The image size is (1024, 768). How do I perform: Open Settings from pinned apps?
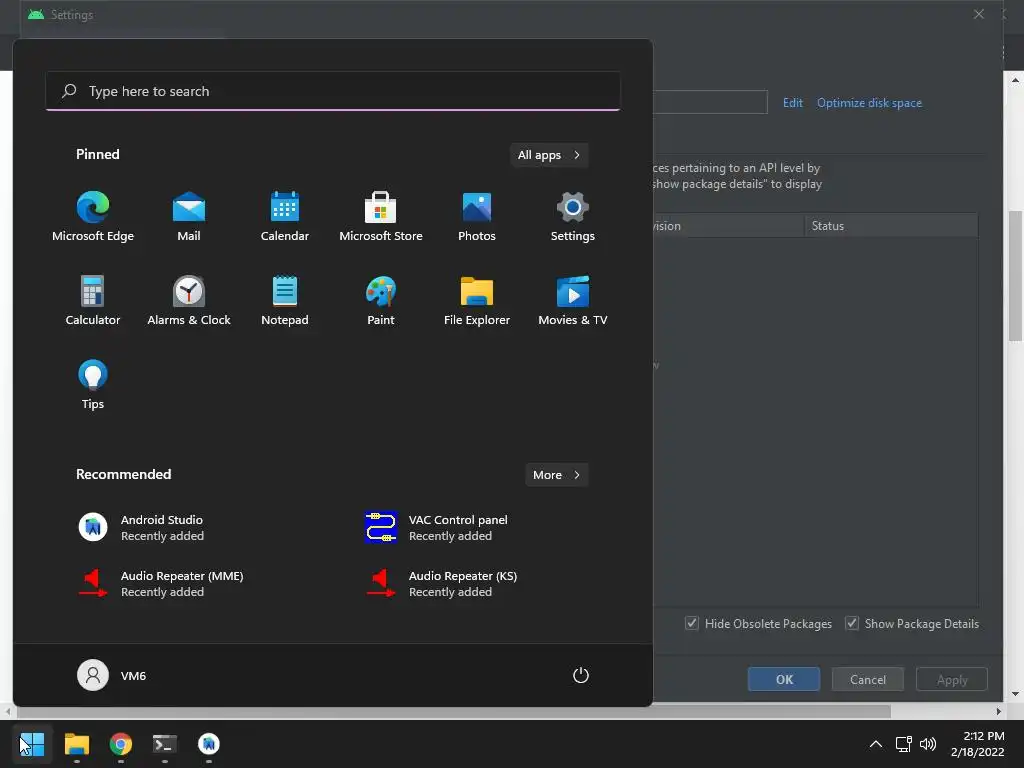(x=573, y=217)
